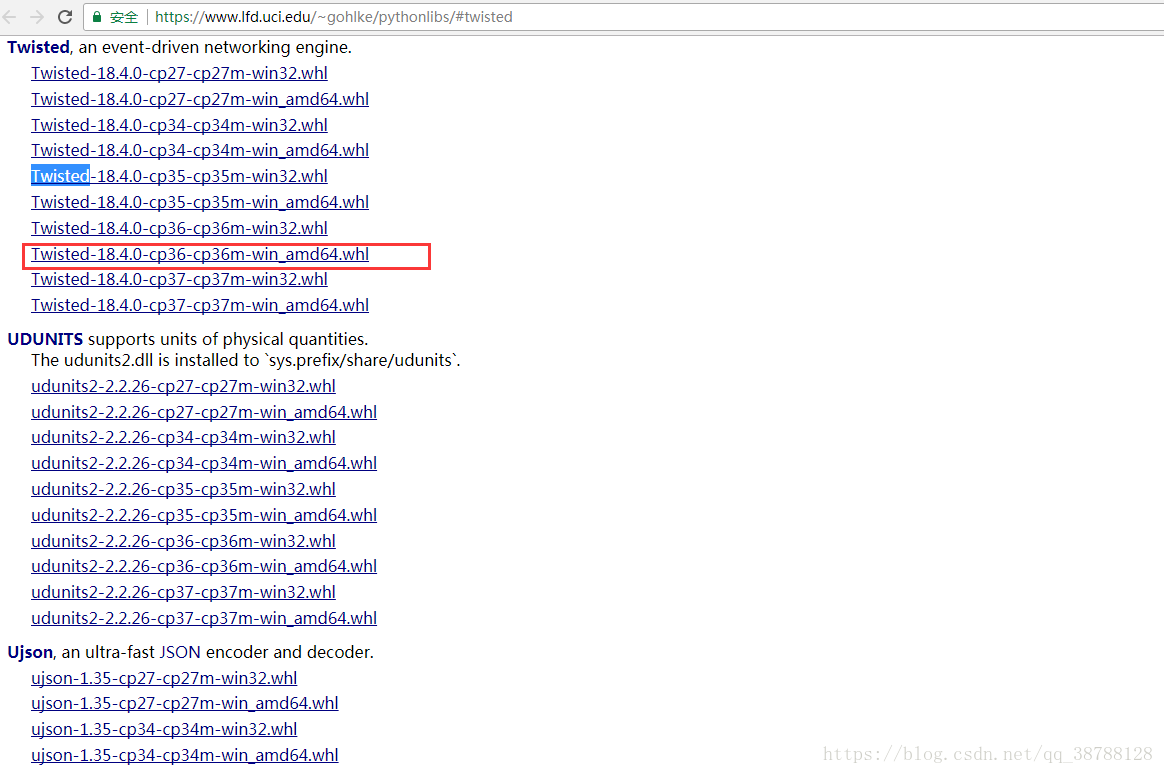1164x774 pixels.
Task: Click the green secure padlock icon
Action: pyautogui.click(x=97, y=16)
